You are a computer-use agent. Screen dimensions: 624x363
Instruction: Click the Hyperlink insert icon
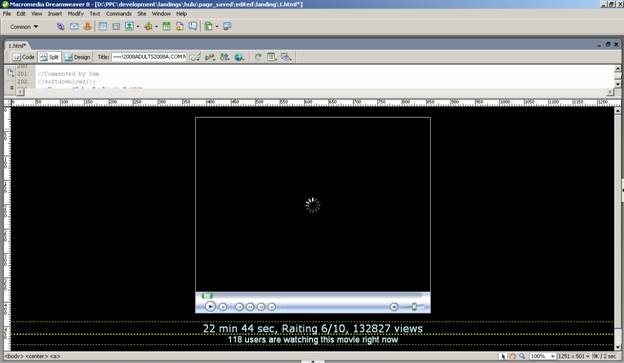[60, 27]
